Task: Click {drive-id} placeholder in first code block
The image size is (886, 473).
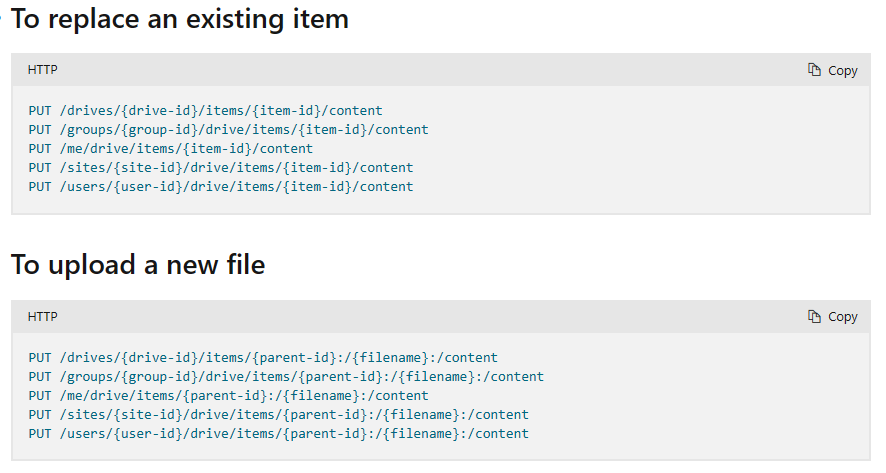Action: pyautogui.click(x=159, y=111)
